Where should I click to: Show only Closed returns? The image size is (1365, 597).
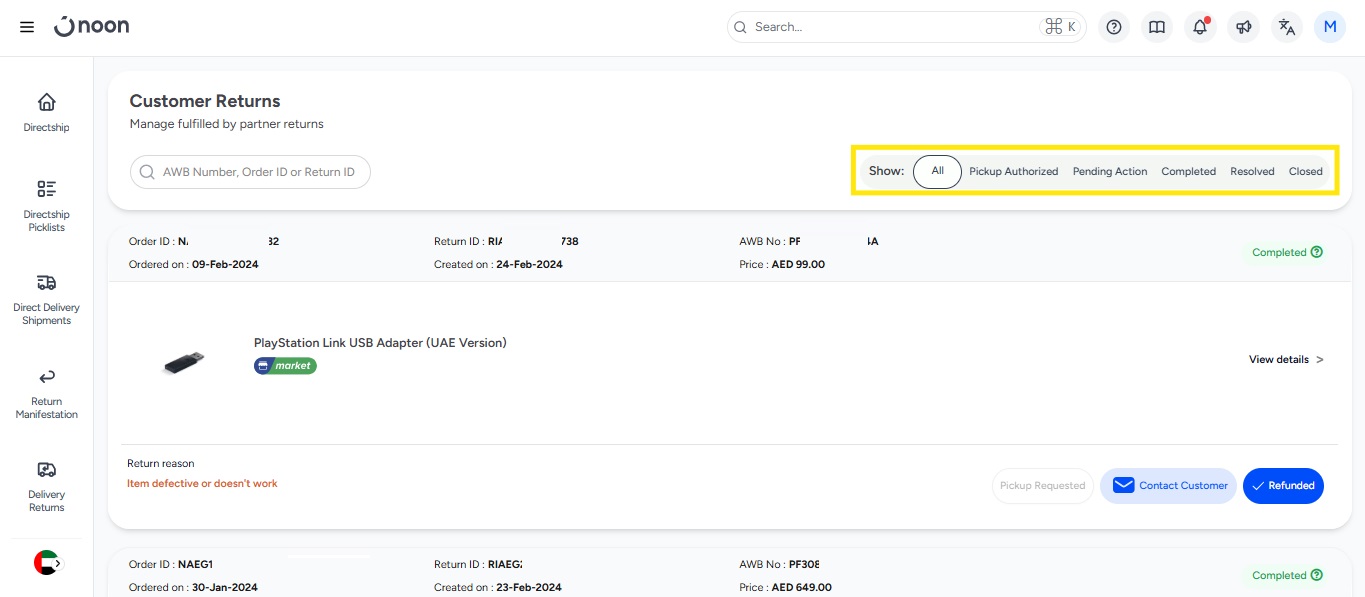click(1305, 171)
